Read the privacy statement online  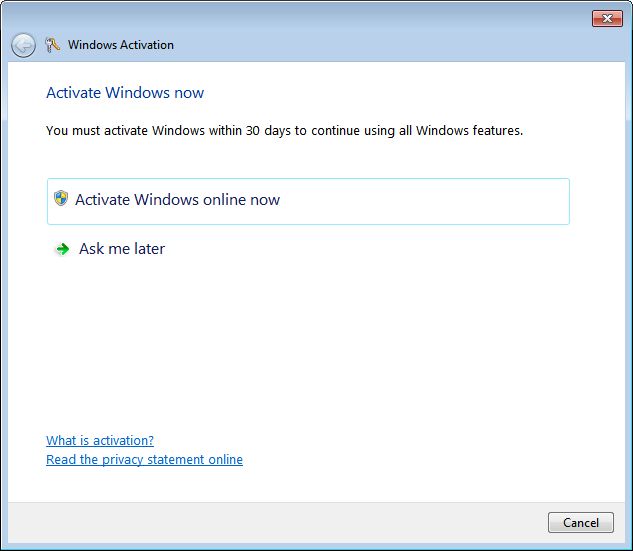[144, 460]
